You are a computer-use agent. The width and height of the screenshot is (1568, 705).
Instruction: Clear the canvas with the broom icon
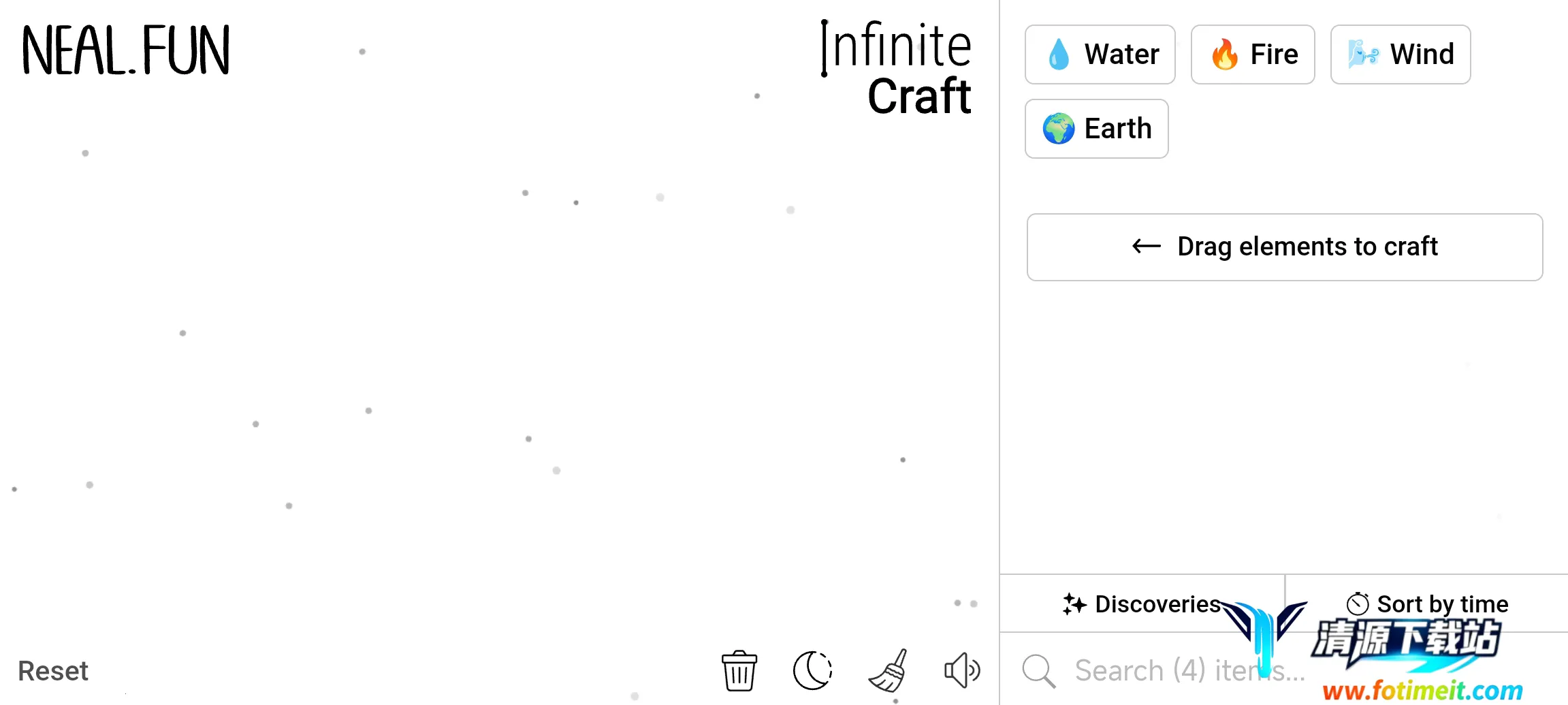pos(889,671)
